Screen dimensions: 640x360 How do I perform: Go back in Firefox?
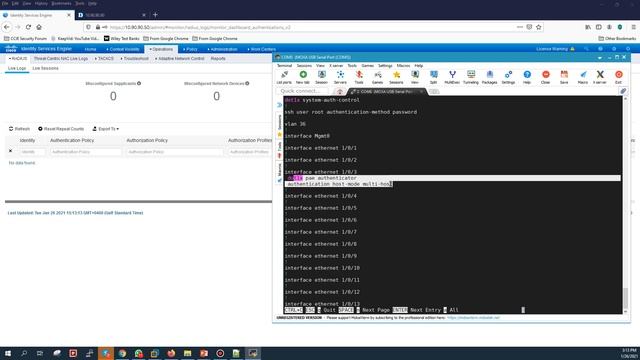point(7,27)
